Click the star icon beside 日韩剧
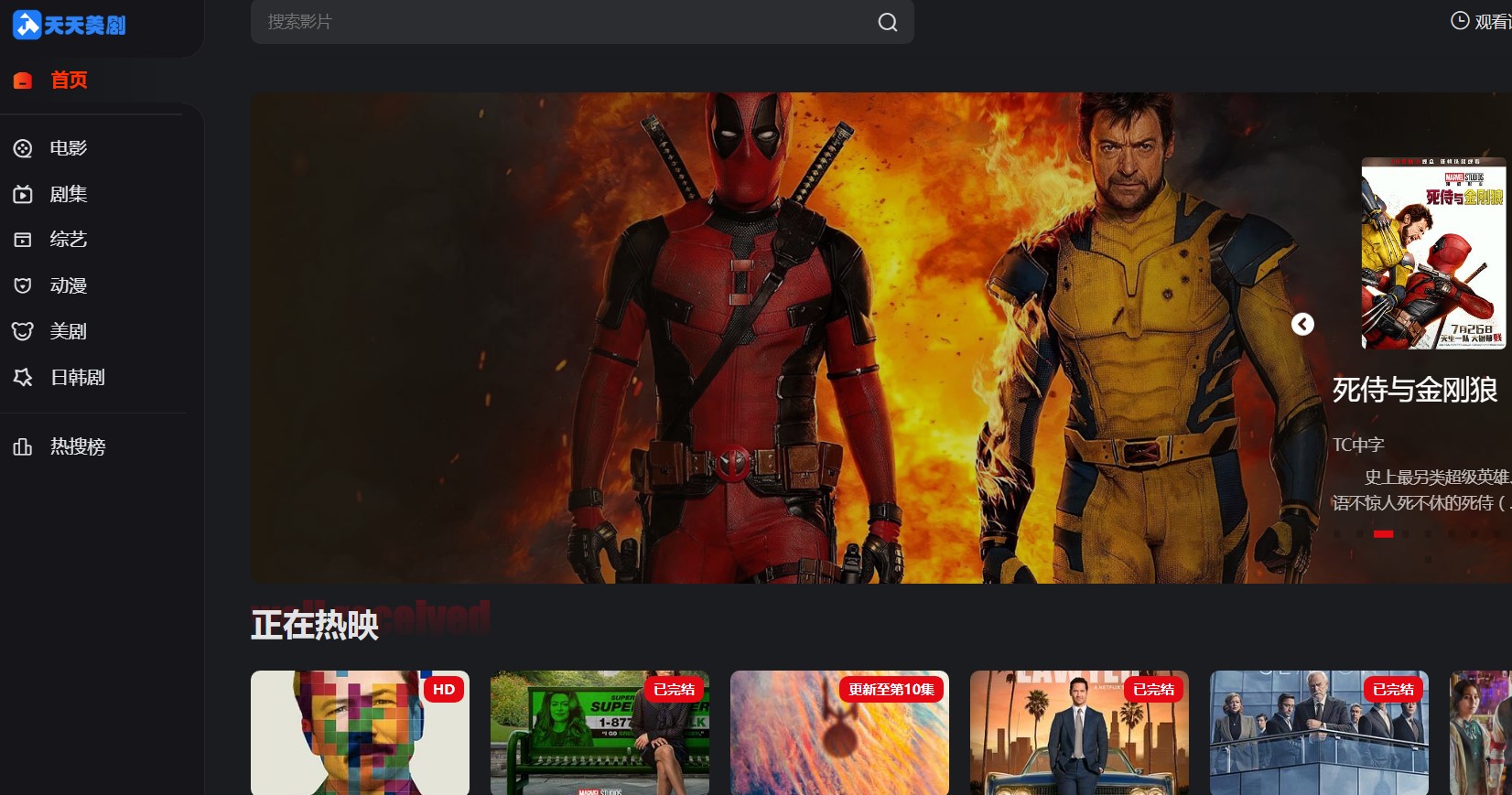The image size is (1512, 795). 23,377
